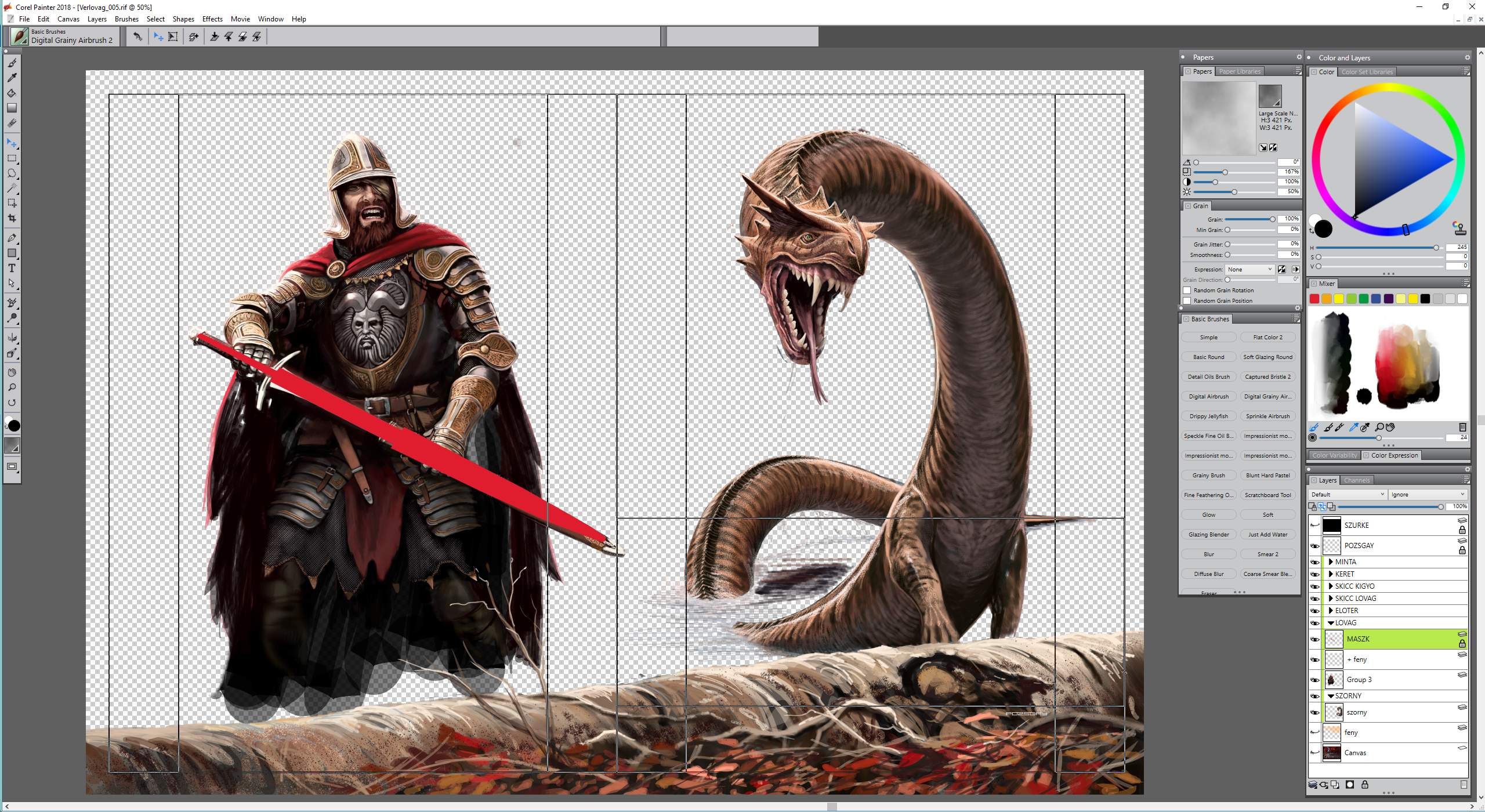Hide the MASZK layer
Image resolution: width=1485 pixels, height=812 pixels.
click(x=1315, y=639)
